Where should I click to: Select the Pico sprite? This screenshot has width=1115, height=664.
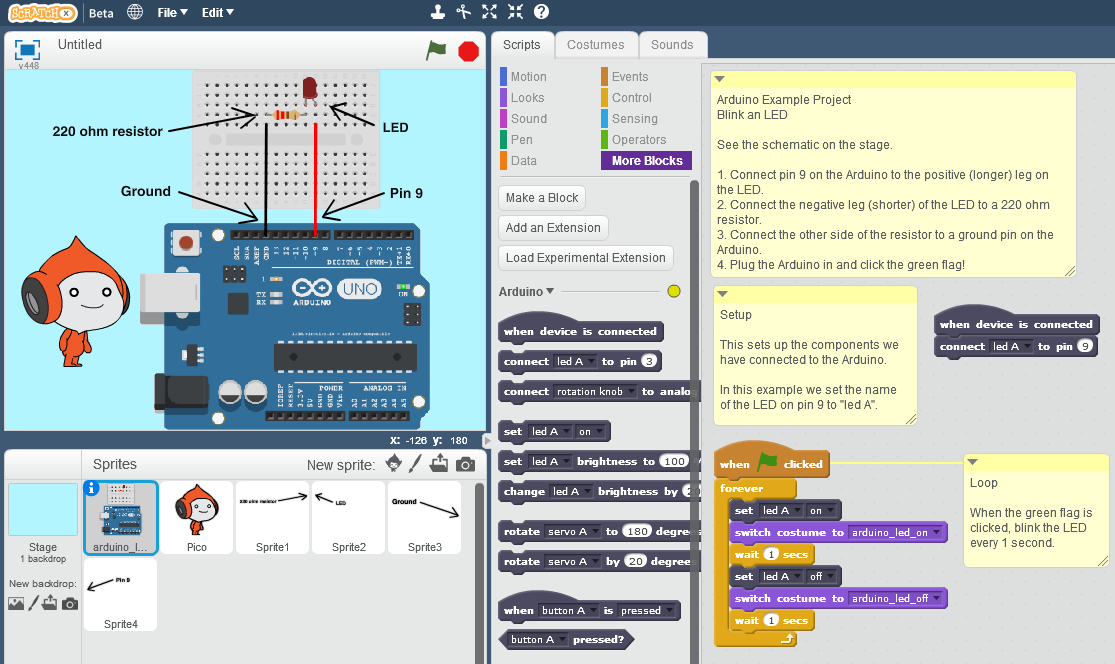click(x=197, y=518)
